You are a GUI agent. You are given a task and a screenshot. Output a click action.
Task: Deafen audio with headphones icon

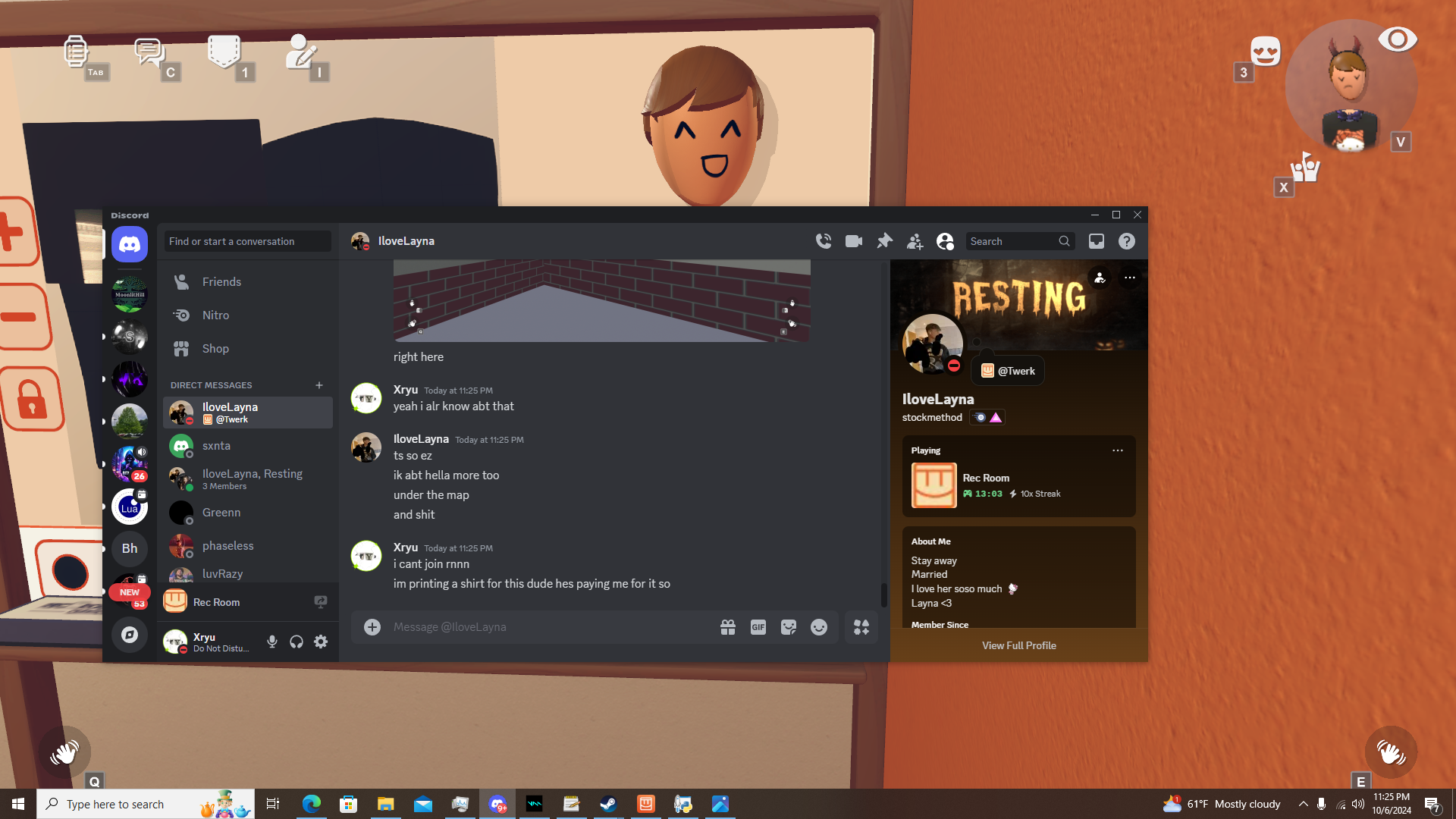[x=297, y=642]
